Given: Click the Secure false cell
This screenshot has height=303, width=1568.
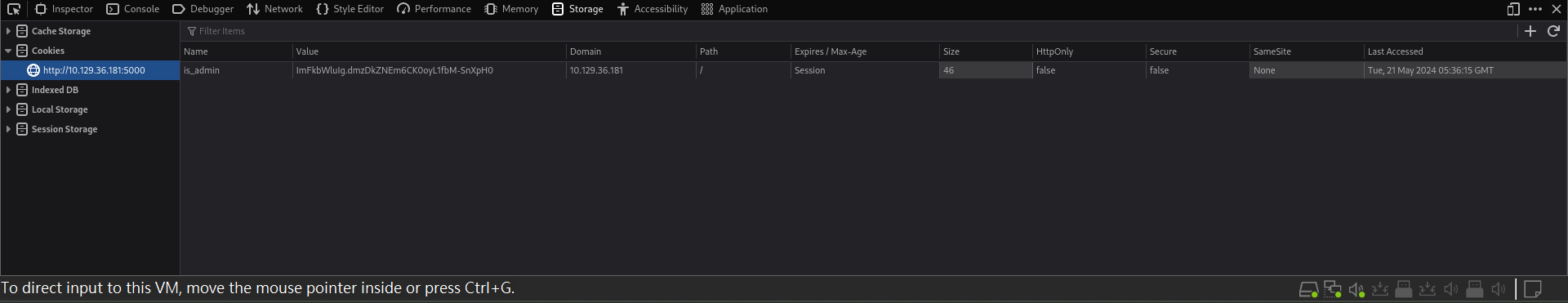Looking at the screenshot, I should [1197, 70].
